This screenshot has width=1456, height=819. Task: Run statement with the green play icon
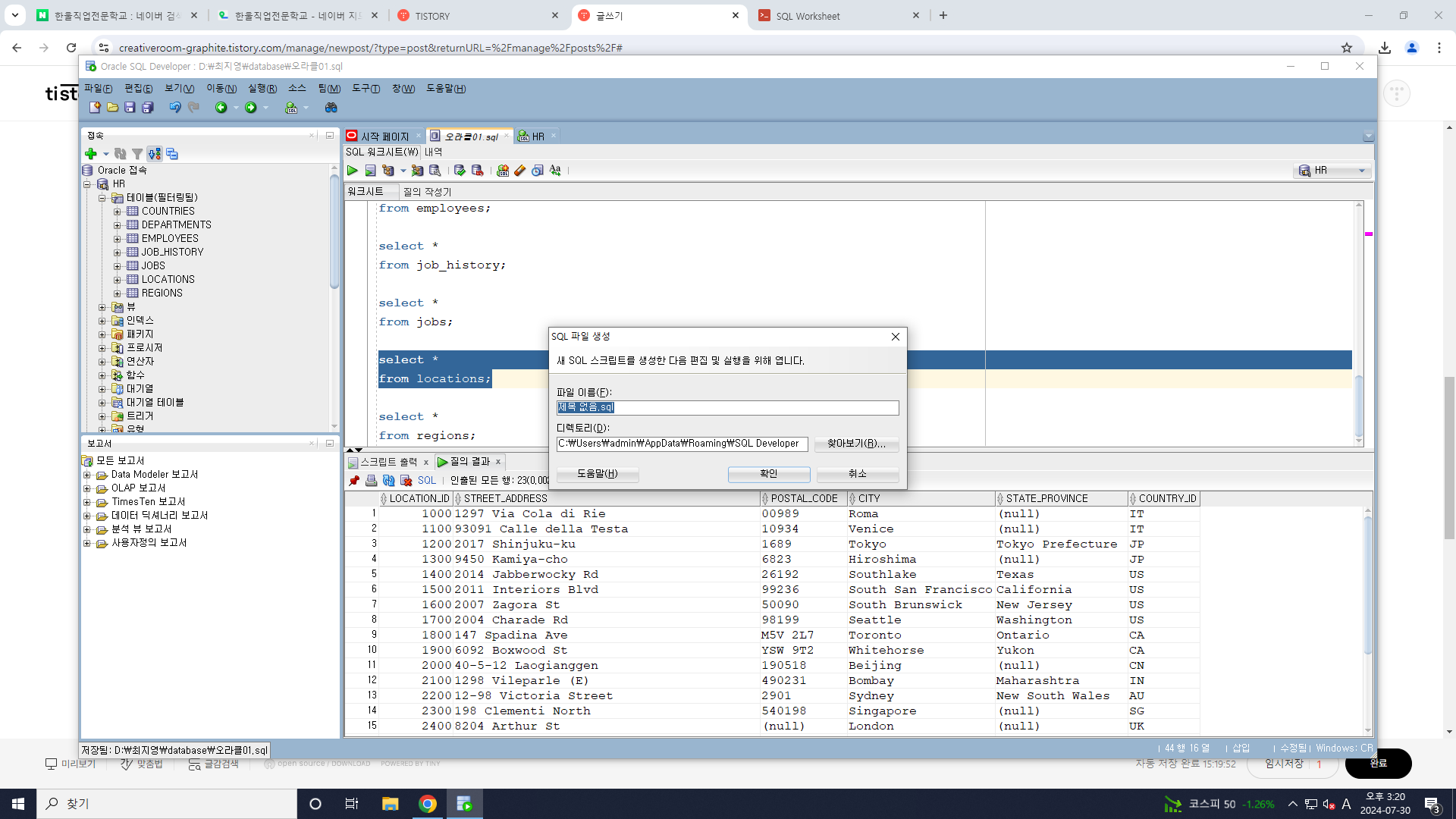click(353, 171)
